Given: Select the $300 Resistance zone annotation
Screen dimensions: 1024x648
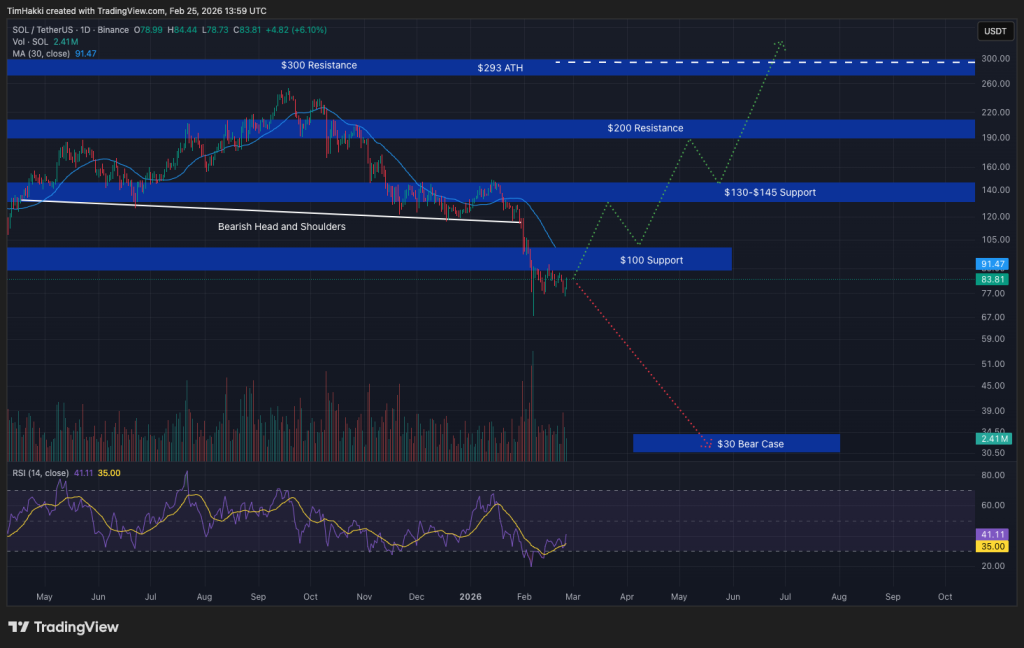Looking at the screenshot, I should 319,66.
